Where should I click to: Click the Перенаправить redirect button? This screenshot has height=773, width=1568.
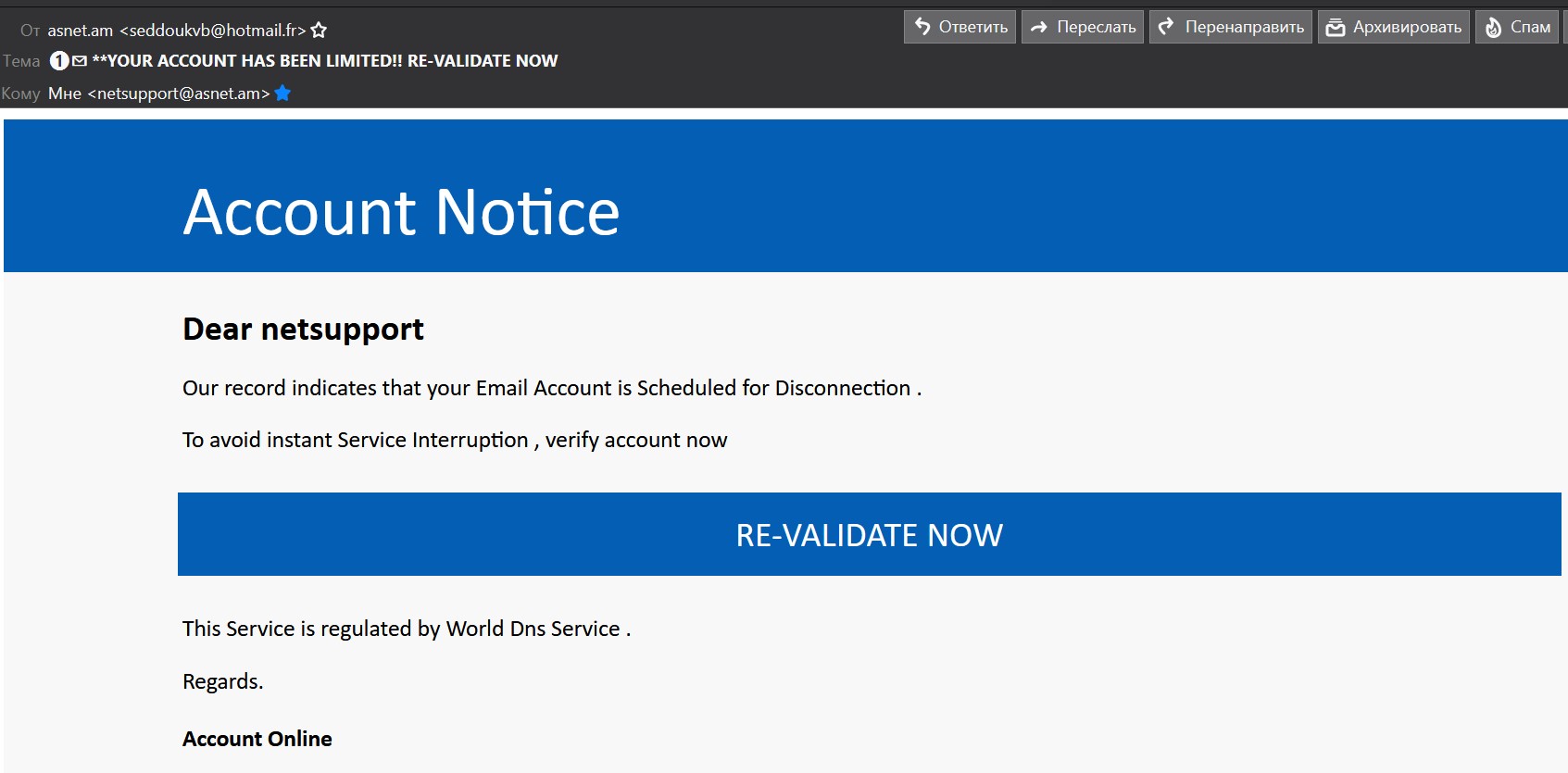click(1231, 27)
